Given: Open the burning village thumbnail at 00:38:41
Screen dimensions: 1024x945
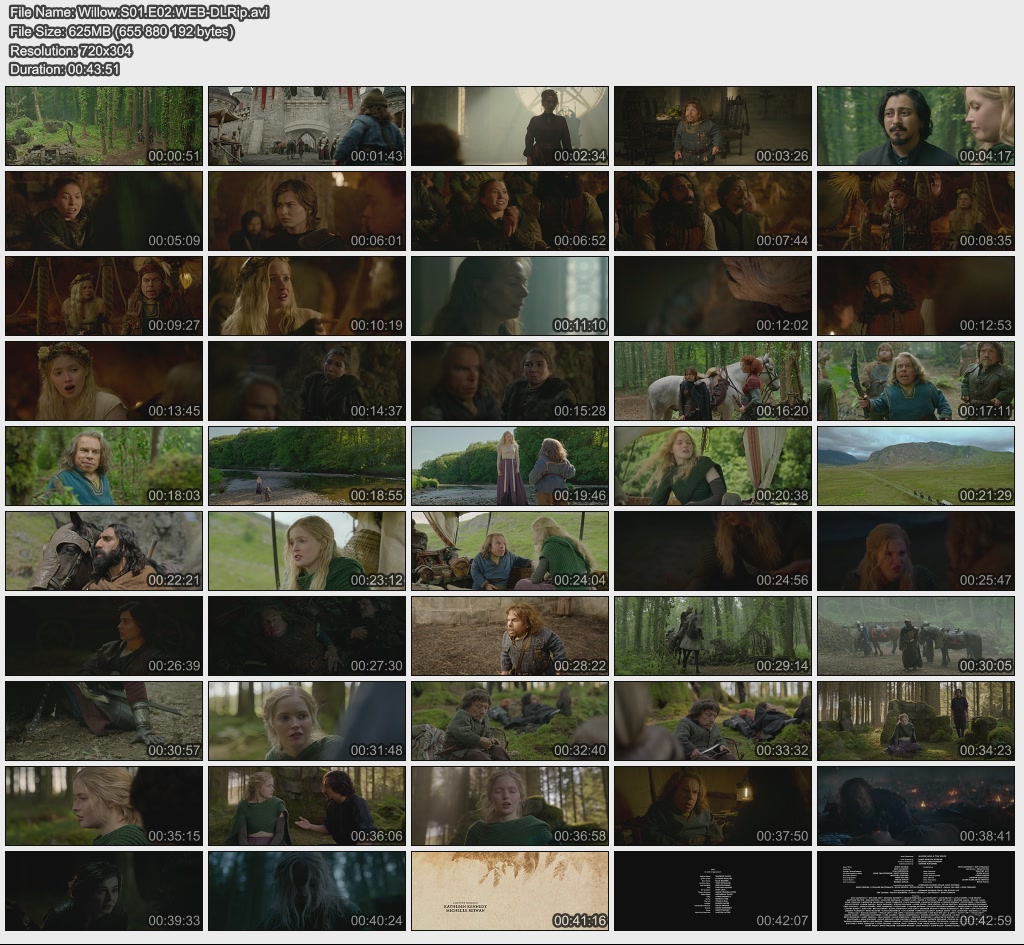Looking at the screenshot, I should (916, 807).
